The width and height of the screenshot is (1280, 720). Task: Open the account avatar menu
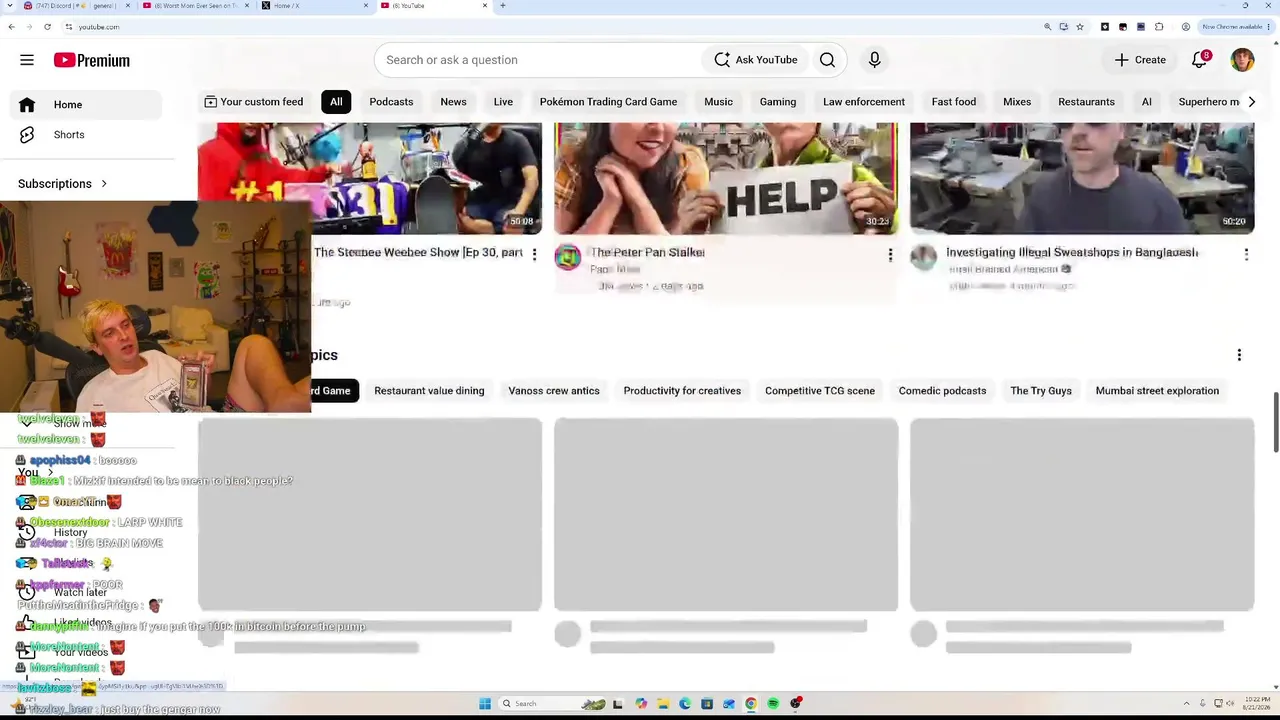click(x=1242, y=60)
